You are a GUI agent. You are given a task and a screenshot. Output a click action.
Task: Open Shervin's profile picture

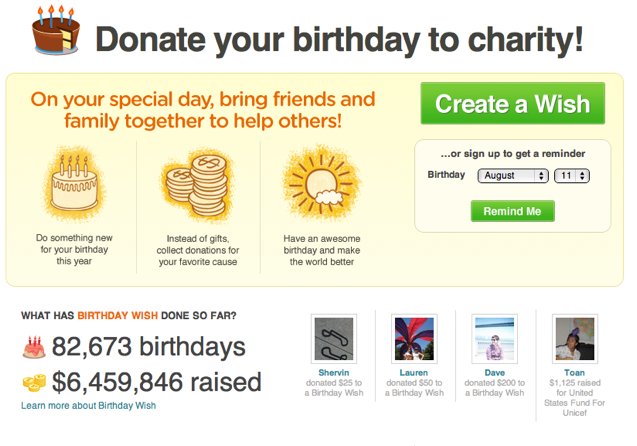334,339
